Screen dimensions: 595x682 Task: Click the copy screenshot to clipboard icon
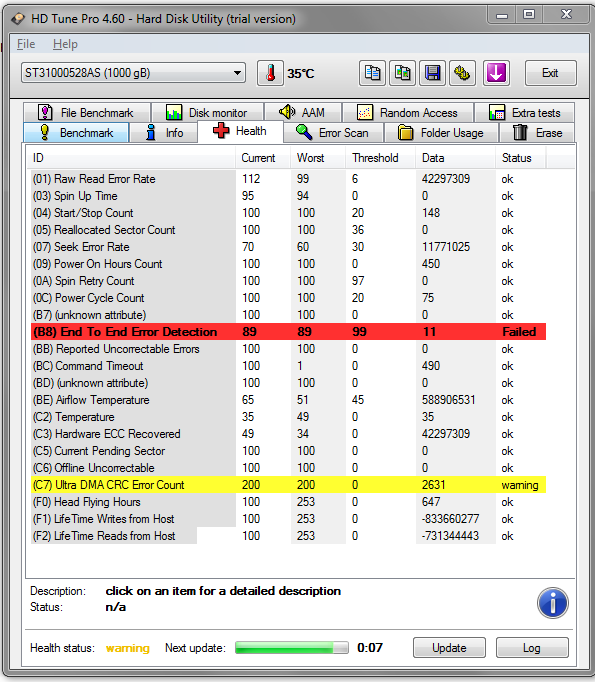(402, 73)
